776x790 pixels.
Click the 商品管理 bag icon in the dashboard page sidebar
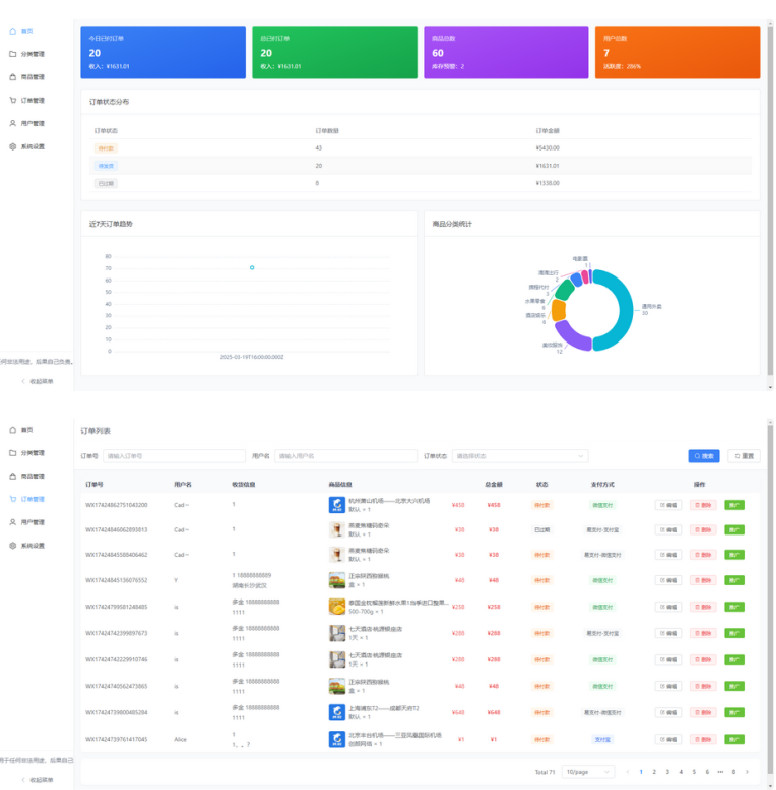(13, 77)
